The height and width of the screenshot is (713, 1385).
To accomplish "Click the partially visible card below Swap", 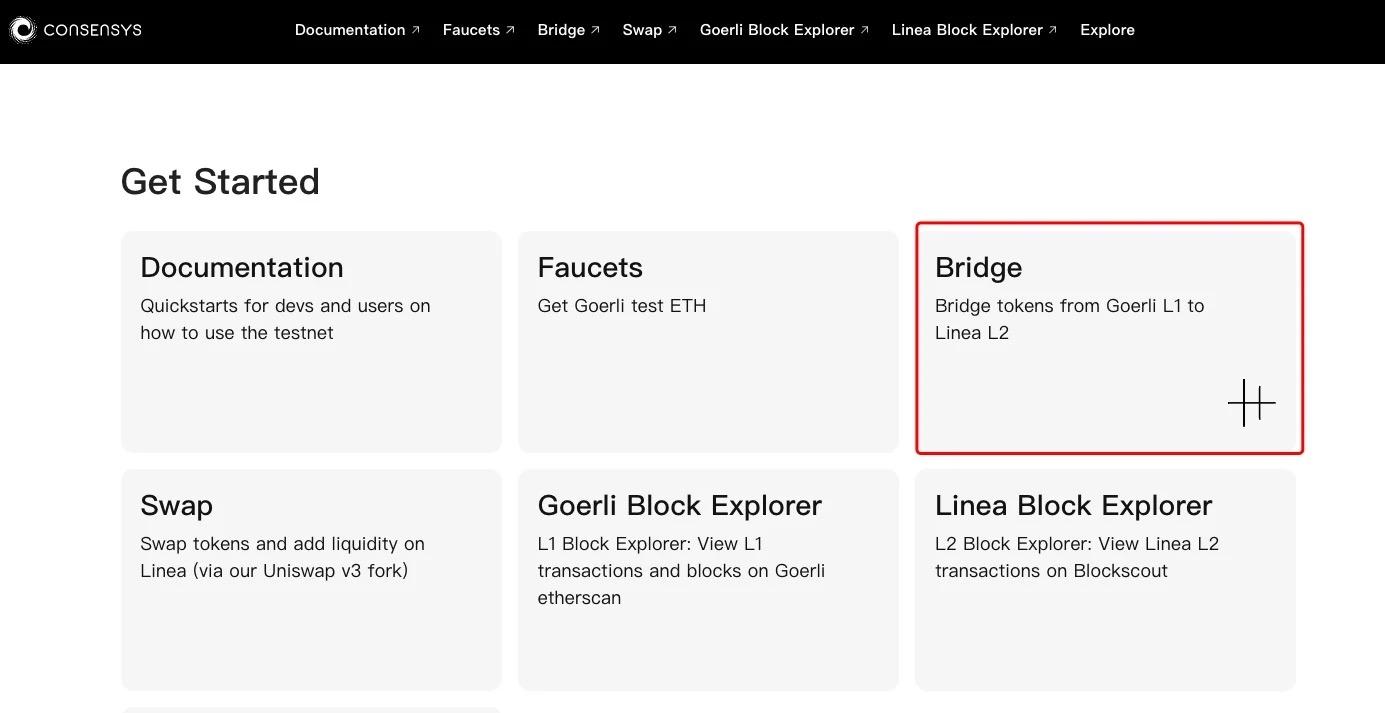I will coord(311,710).
